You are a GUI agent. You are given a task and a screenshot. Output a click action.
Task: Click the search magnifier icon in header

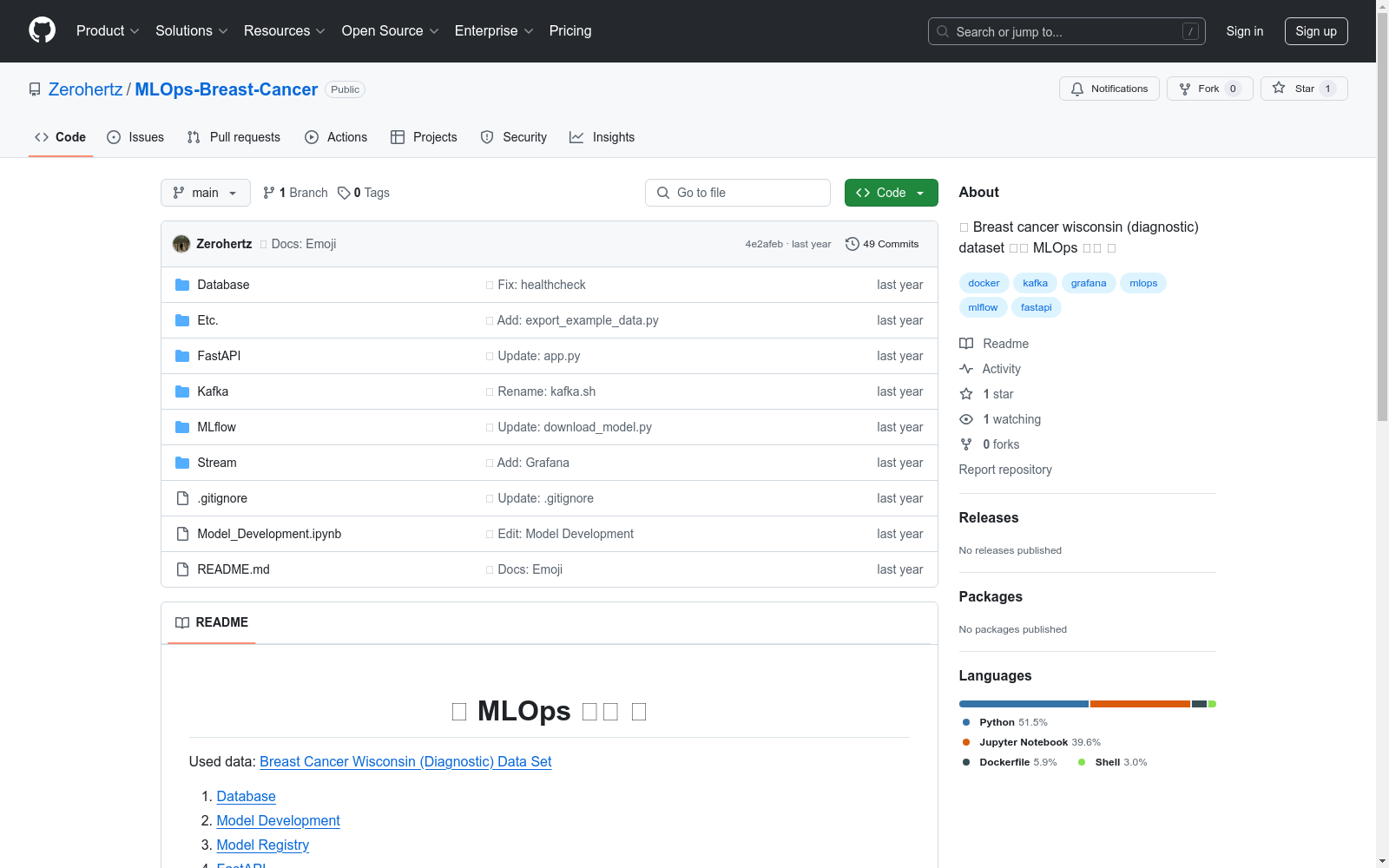tap(943, 31)
